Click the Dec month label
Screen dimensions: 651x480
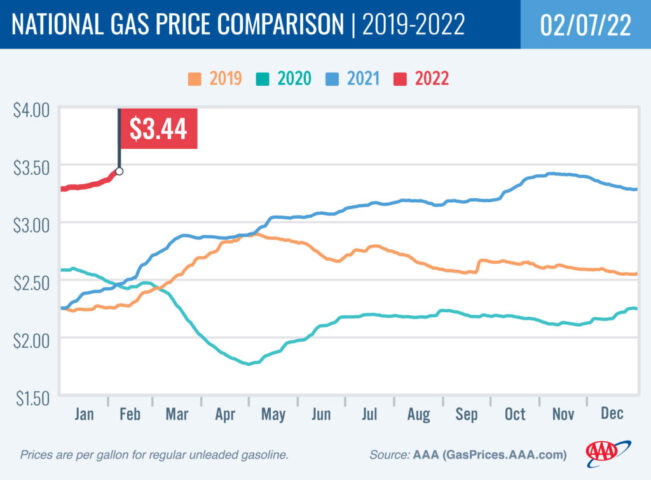(612, 412)
